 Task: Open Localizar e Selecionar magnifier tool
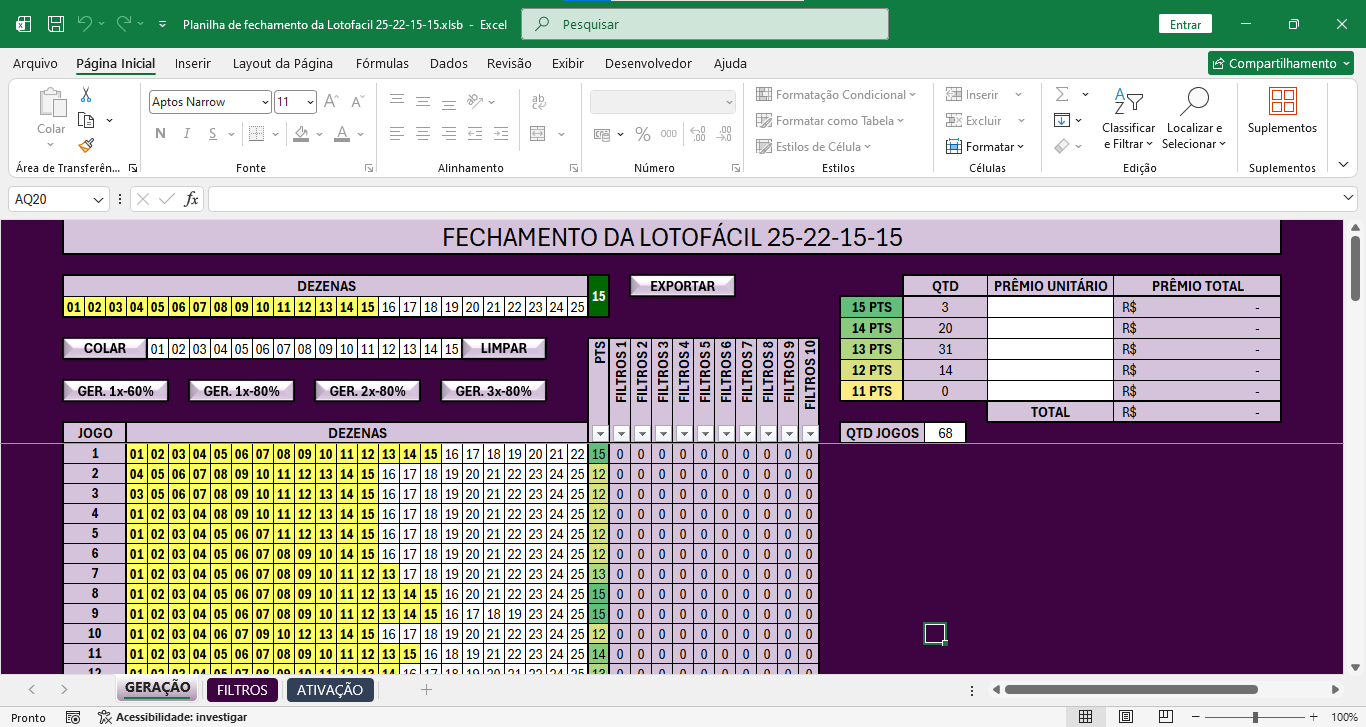1194,120
